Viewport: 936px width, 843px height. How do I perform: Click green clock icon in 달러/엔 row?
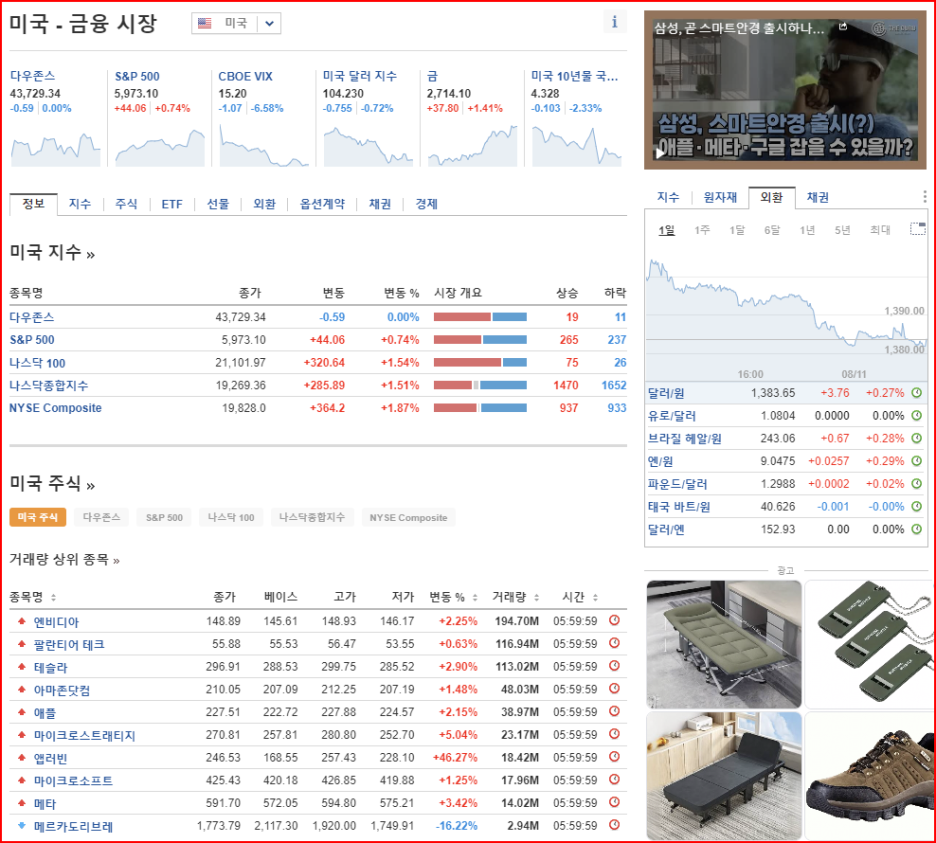(x=917, y=528)
